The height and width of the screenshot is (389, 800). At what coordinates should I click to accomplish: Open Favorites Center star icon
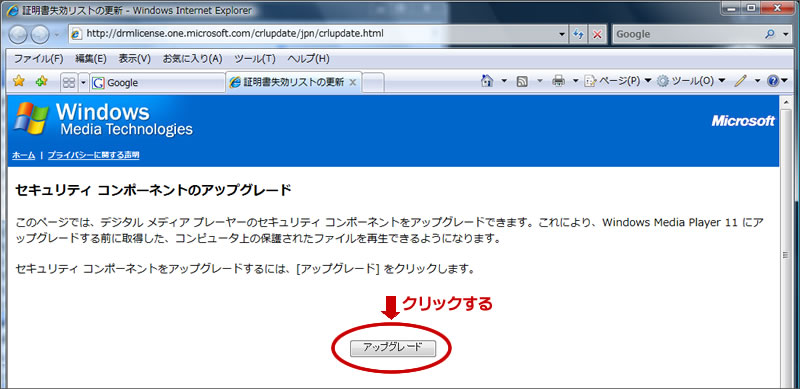tap(18, 81)
